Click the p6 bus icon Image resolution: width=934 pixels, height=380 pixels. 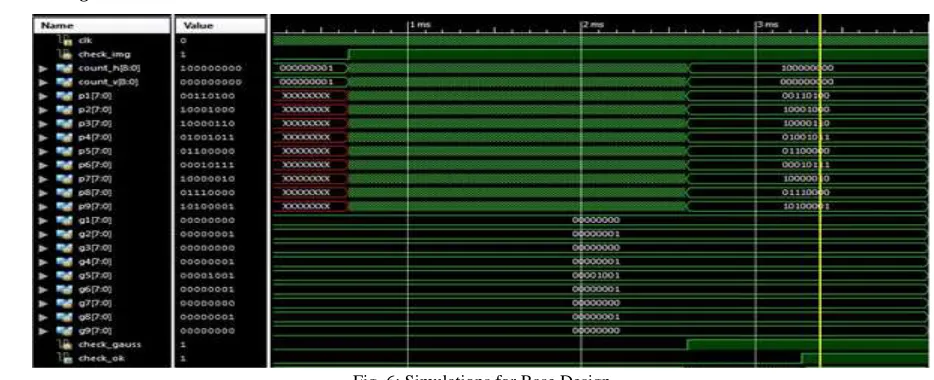coord(64,165)
